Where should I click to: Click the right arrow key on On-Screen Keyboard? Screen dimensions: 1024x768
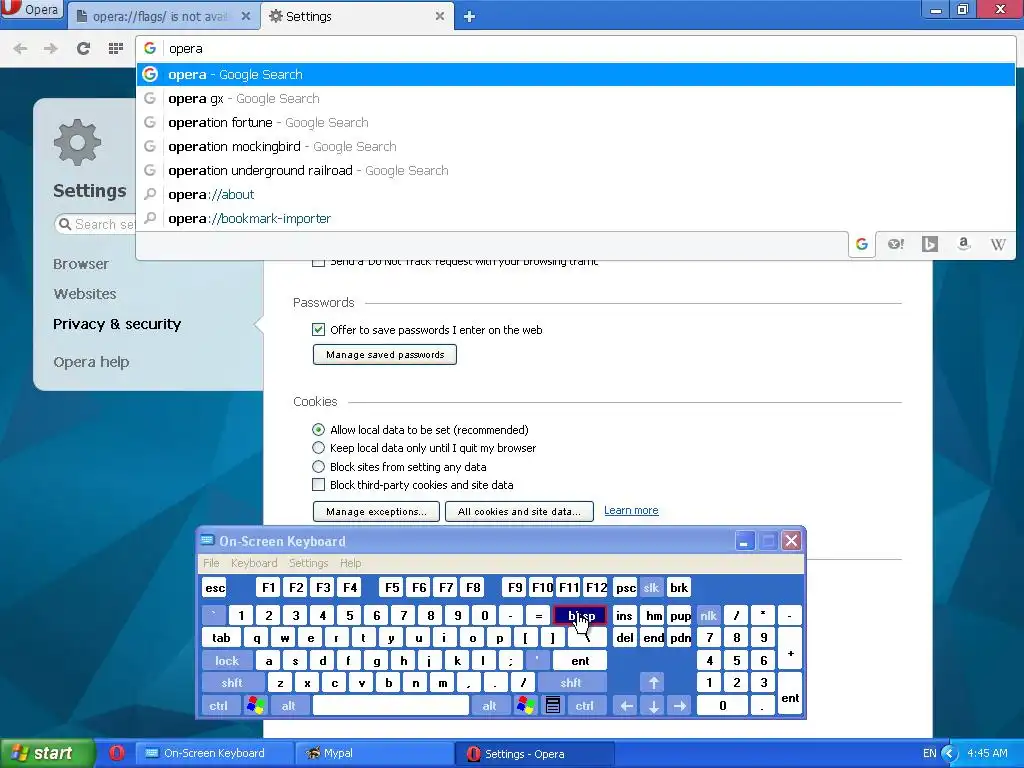(680, 705)
